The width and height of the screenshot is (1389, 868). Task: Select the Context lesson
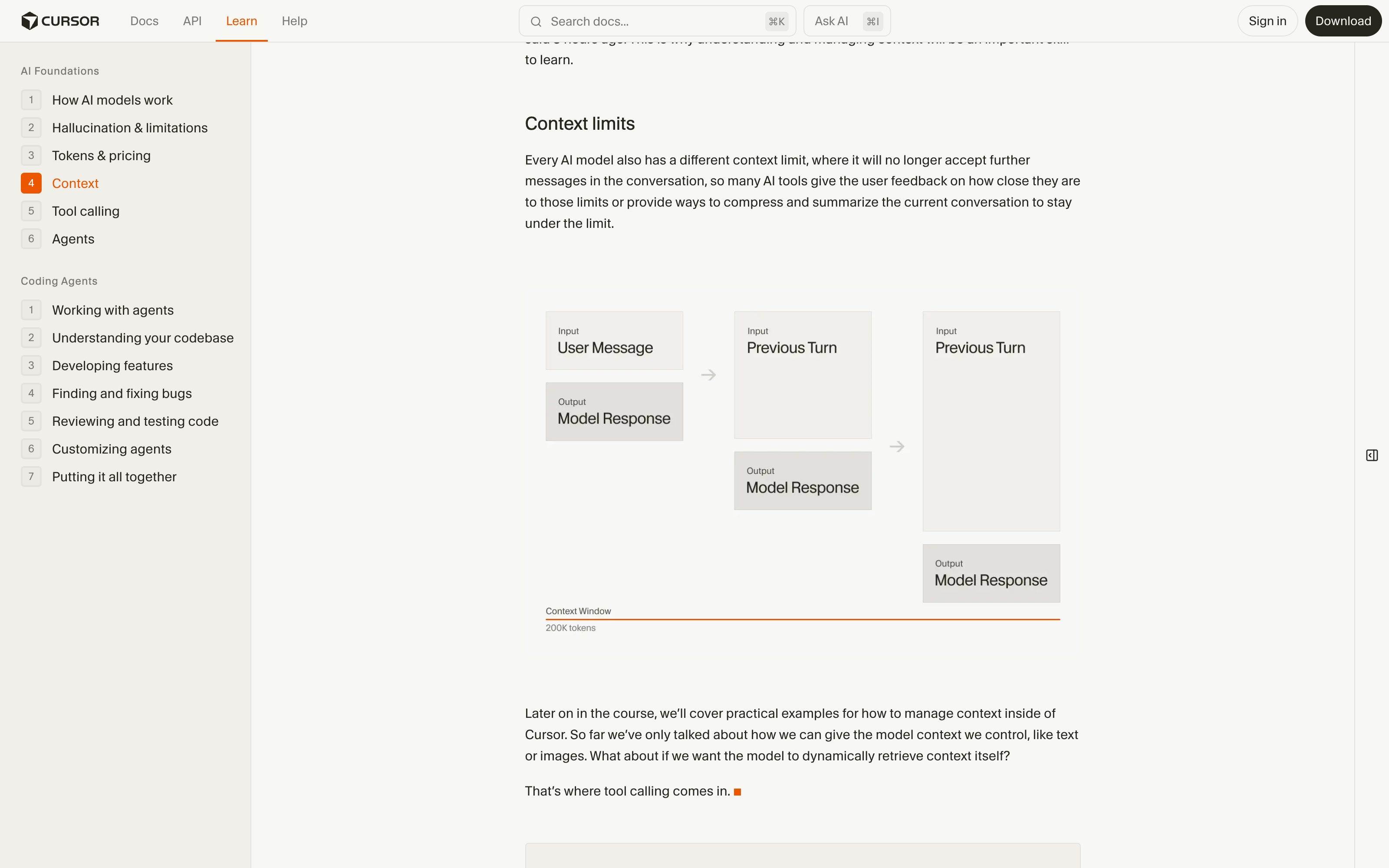pyautogui.click(x=60, y=183)
